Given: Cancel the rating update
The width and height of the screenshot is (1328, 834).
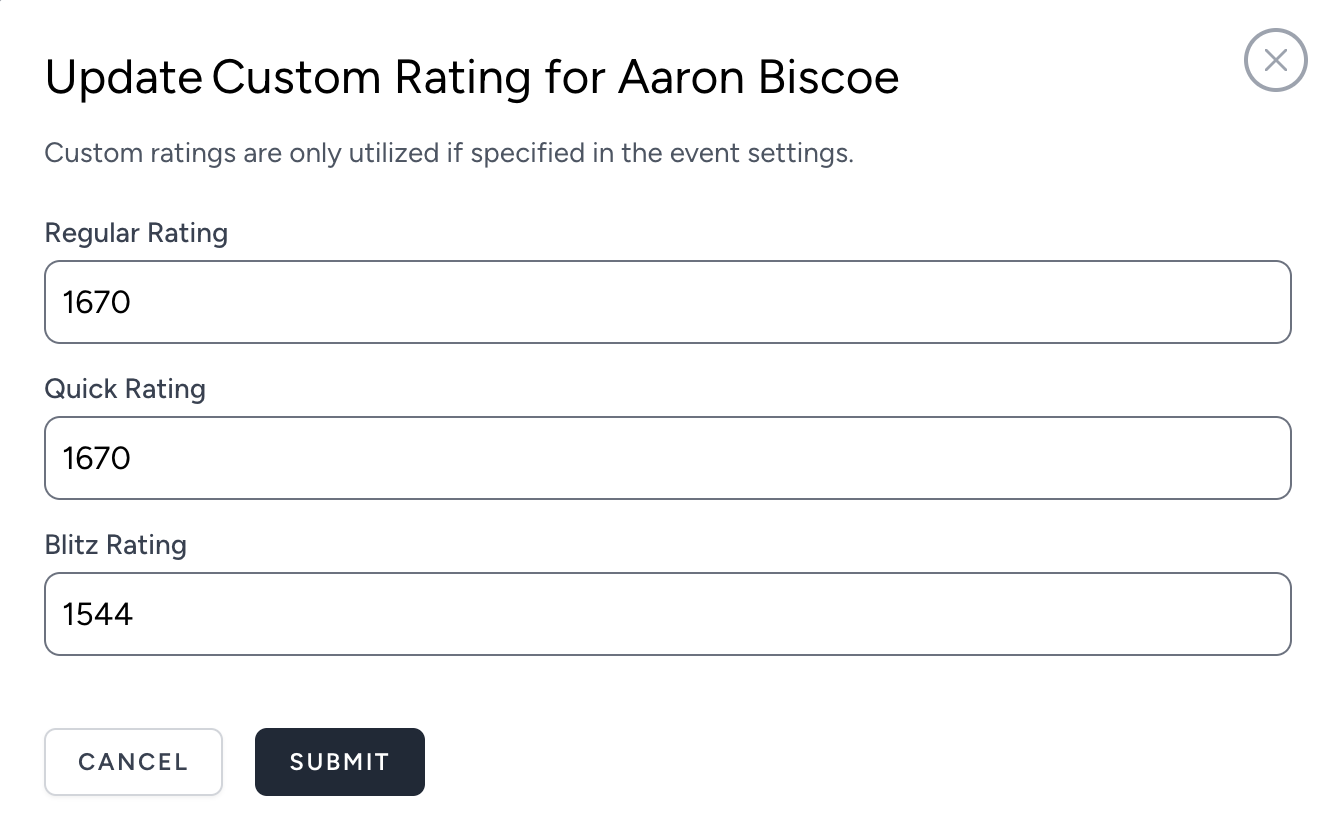Looking at the screenshot, I should coord(133,762).
